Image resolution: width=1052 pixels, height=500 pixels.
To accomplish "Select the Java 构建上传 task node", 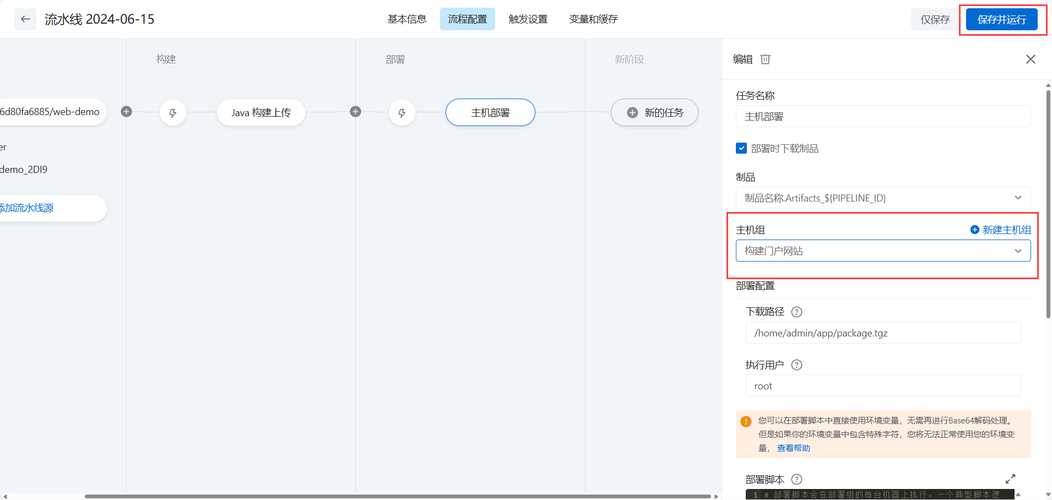I will [x=261, y=113].
